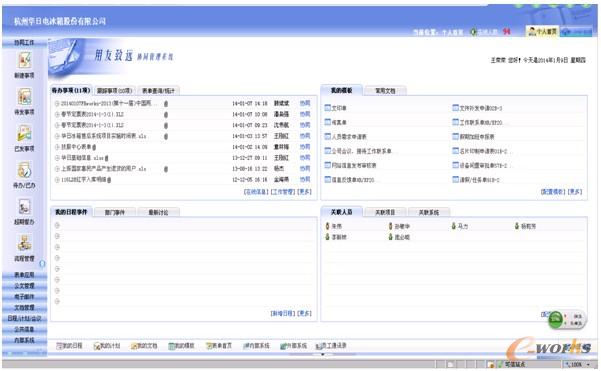Open the 技服中心表单 to-do item
The image size is (601, 371).
[x=76, y=147]
